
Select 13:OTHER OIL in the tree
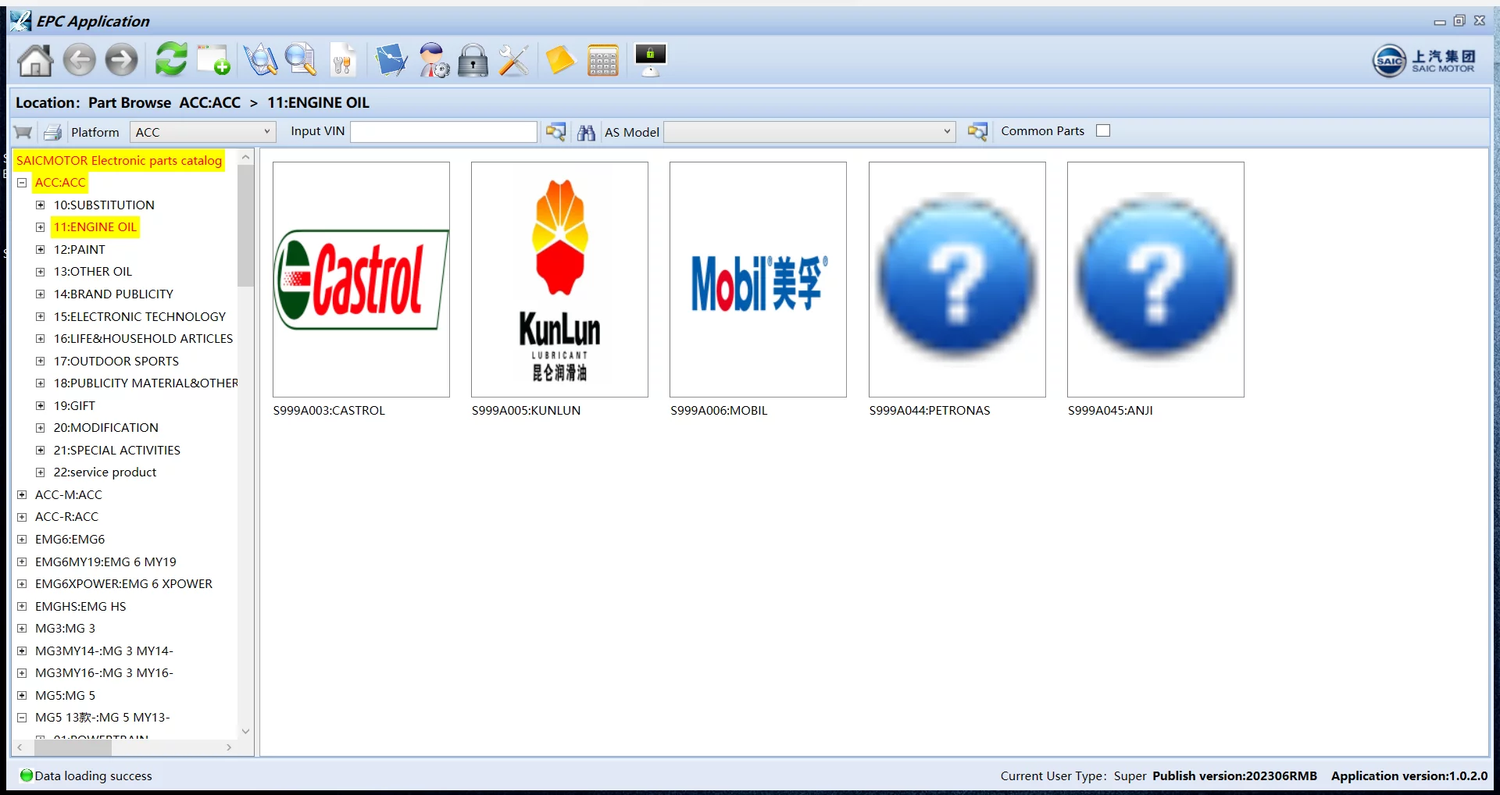coord(92,272)
